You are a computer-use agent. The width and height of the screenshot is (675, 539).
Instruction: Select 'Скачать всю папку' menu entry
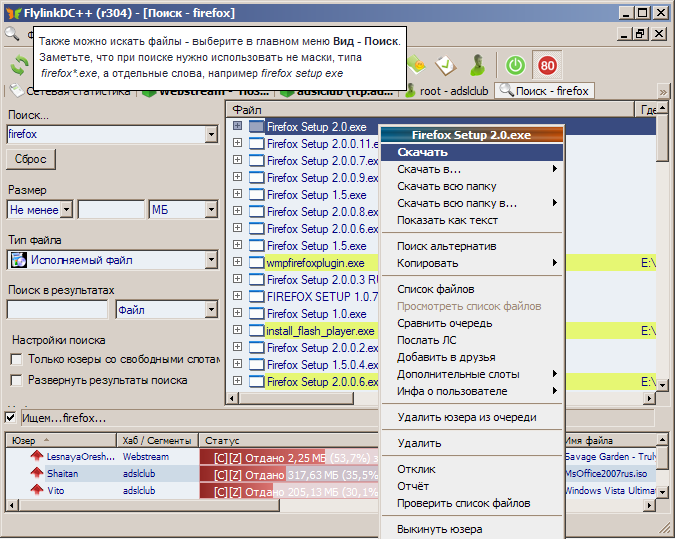click(x=472, y=186)
